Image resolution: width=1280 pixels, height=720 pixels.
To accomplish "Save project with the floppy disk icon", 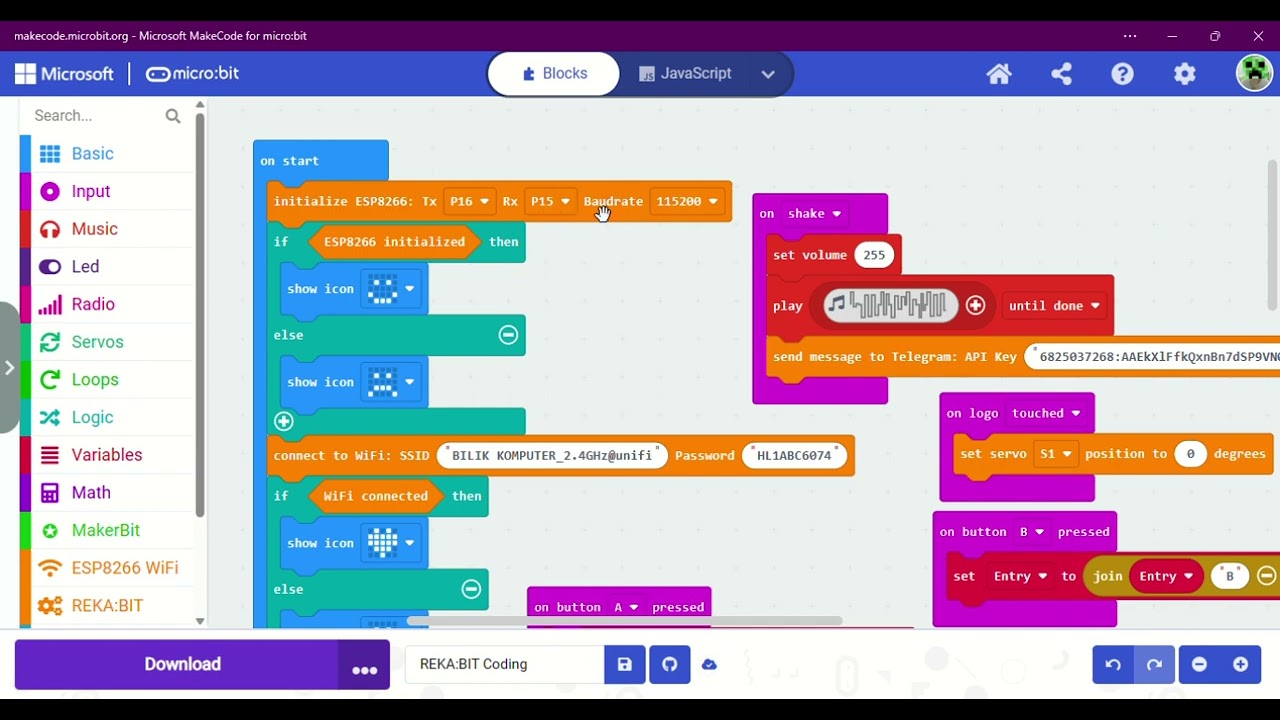I will tap(625, 664).
